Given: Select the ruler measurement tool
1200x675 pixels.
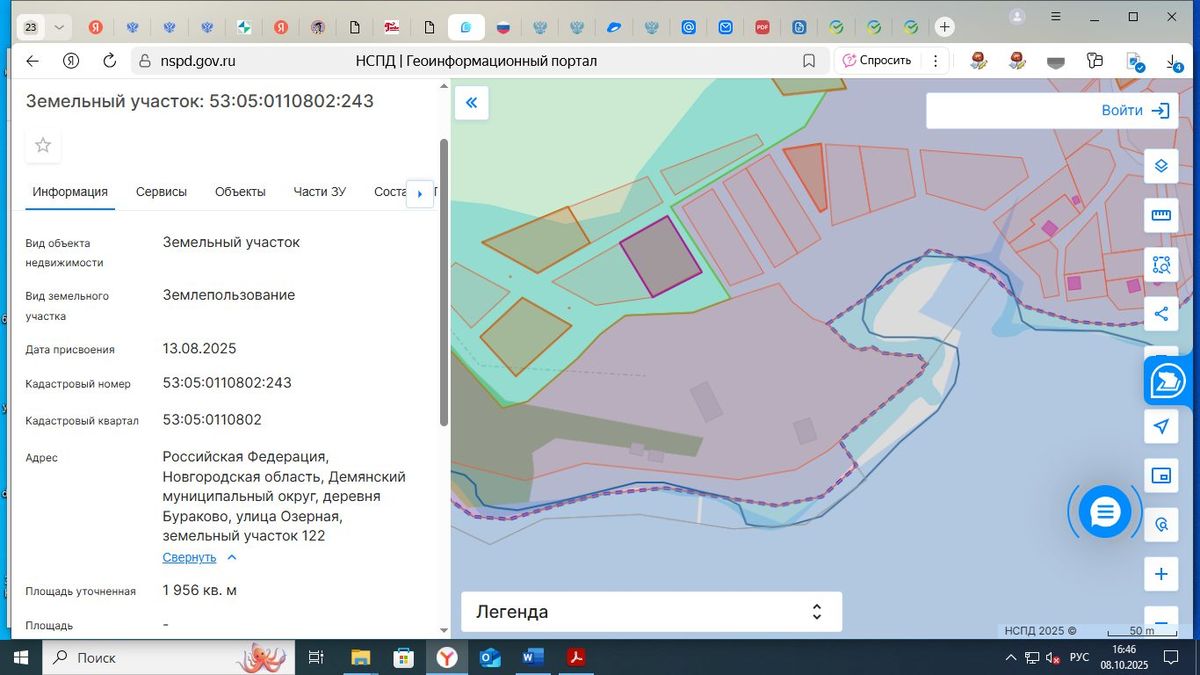Looking at the screenshot, I should (1161, 215).
